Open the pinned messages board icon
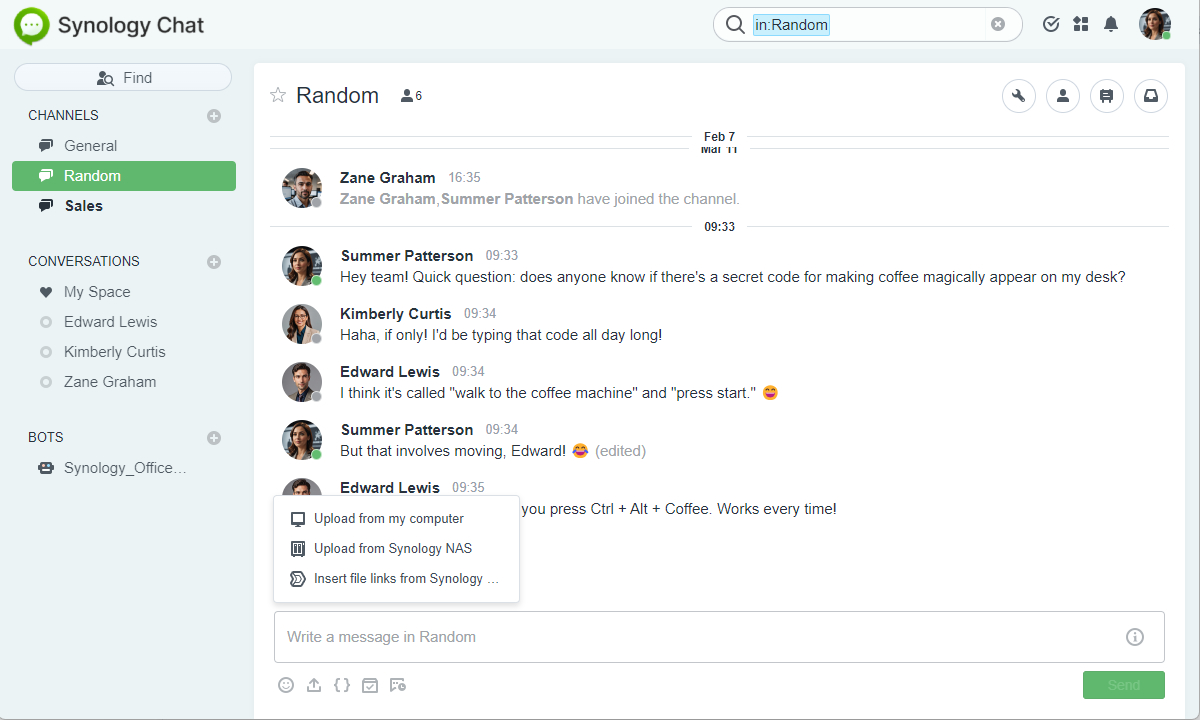This screenshot has height=720, width=1200. pyautogui.click(x=1106, y=96)
